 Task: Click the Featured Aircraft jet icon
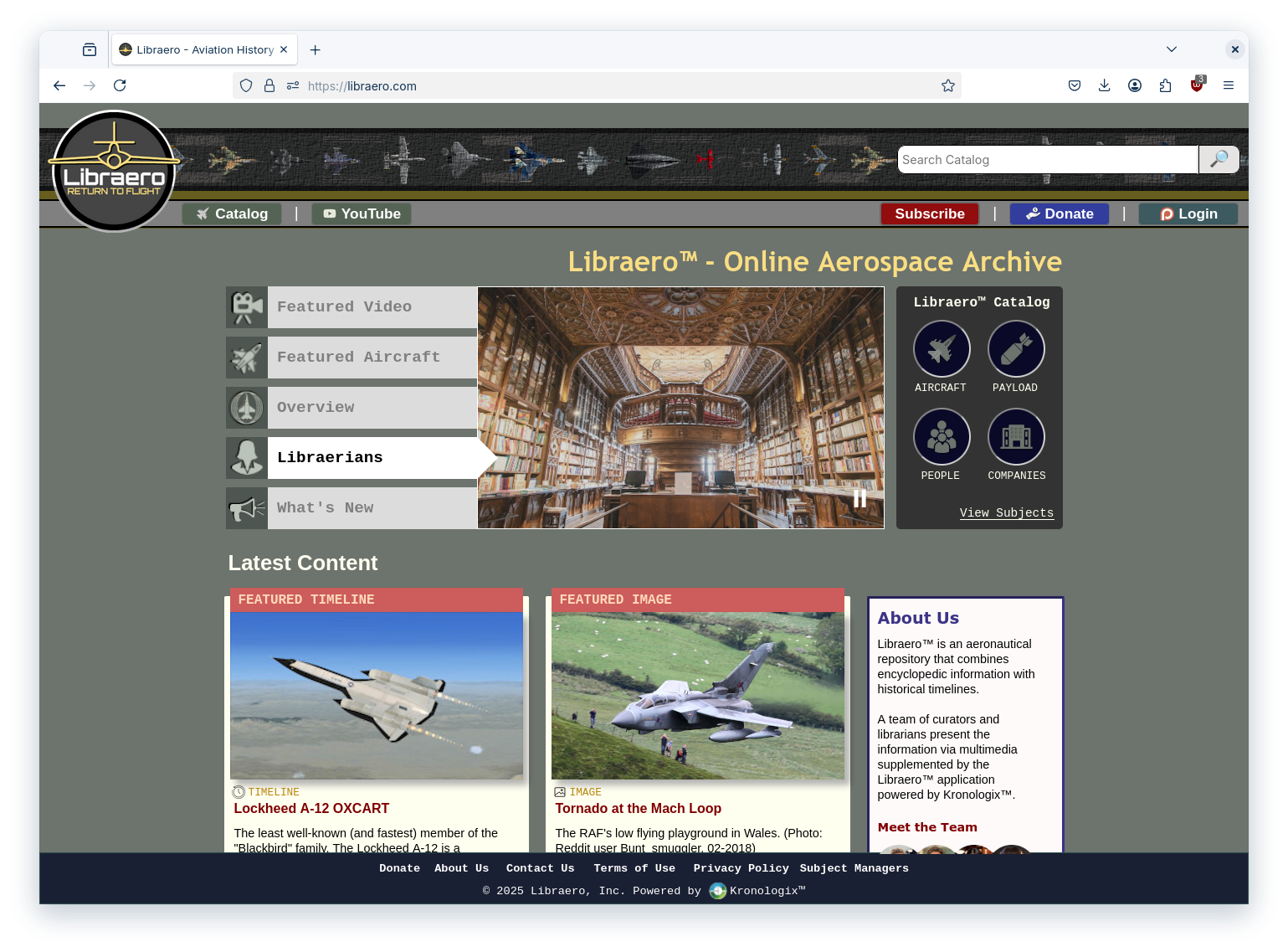click(x=247, y=358)
